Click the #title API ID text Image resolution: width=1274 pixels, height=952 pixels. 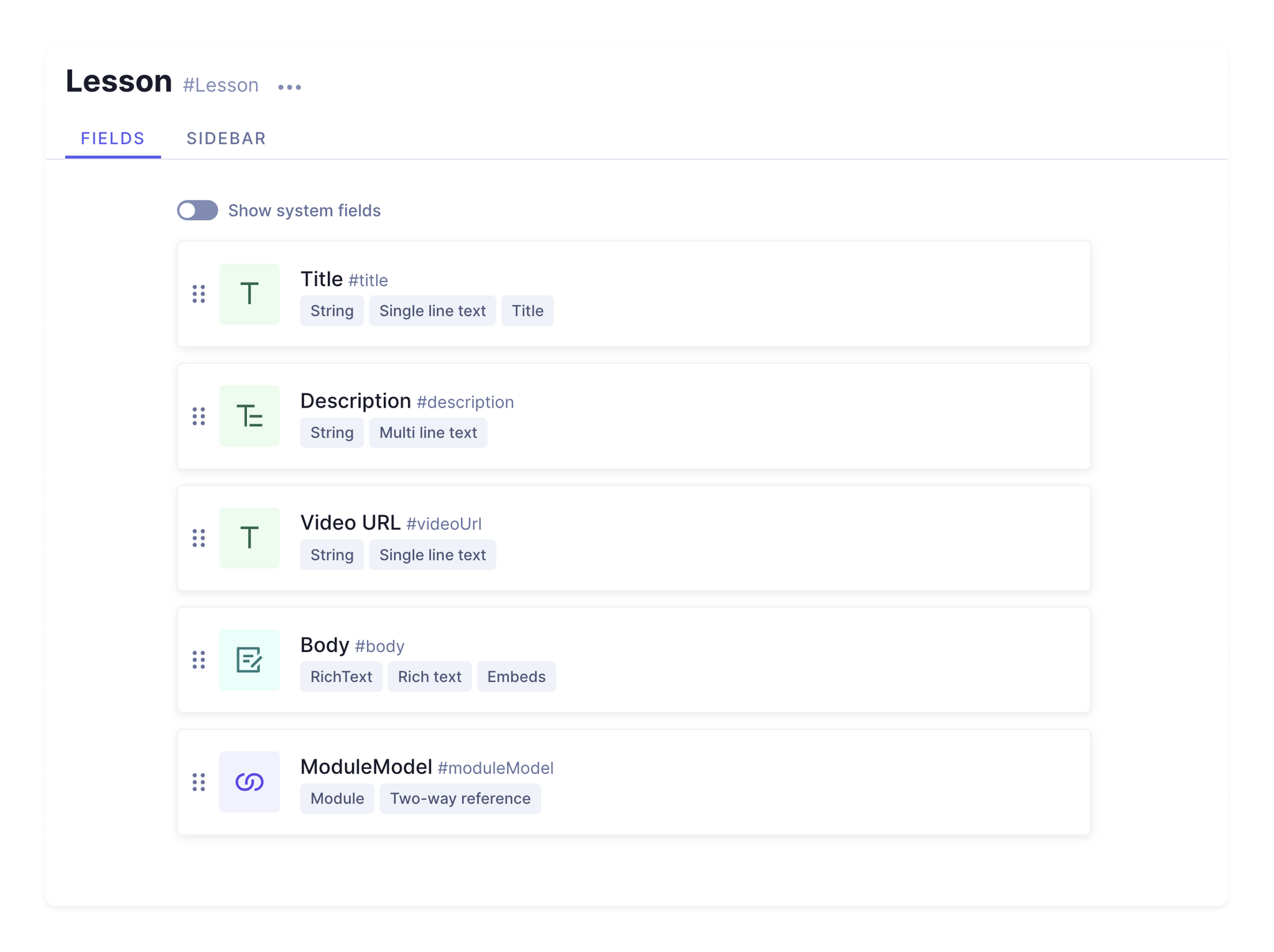click(x=368, y=280)
